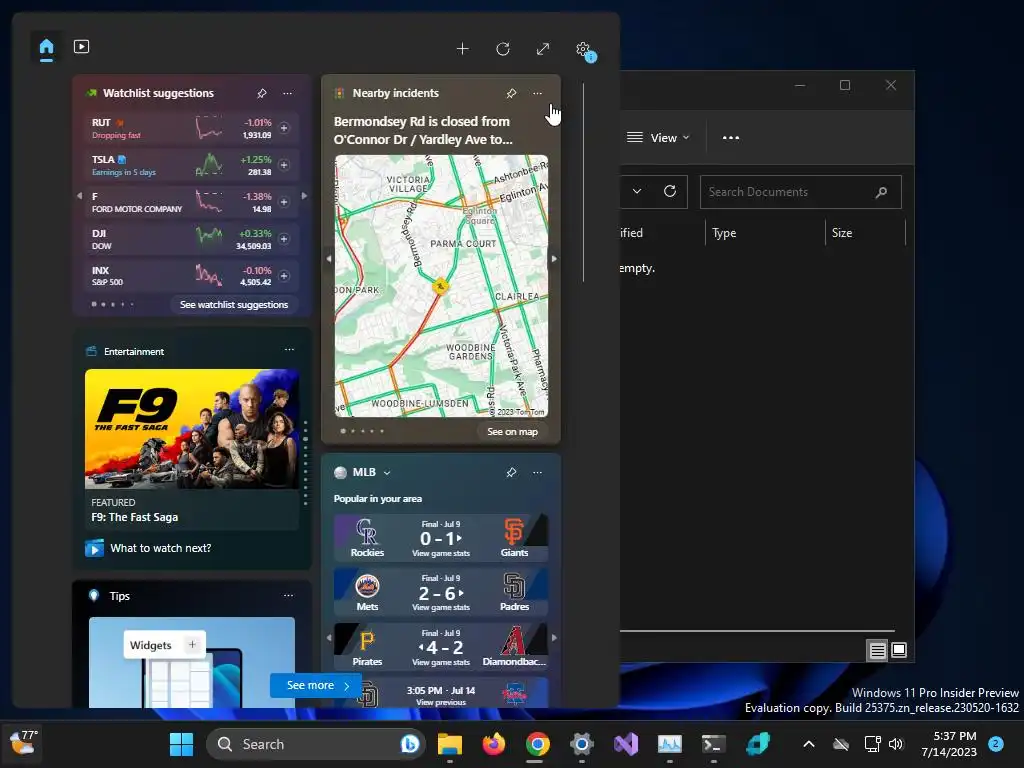Sort by Type column header
The height and width of the screenshot is (768, 1024).
coord(765,233)
